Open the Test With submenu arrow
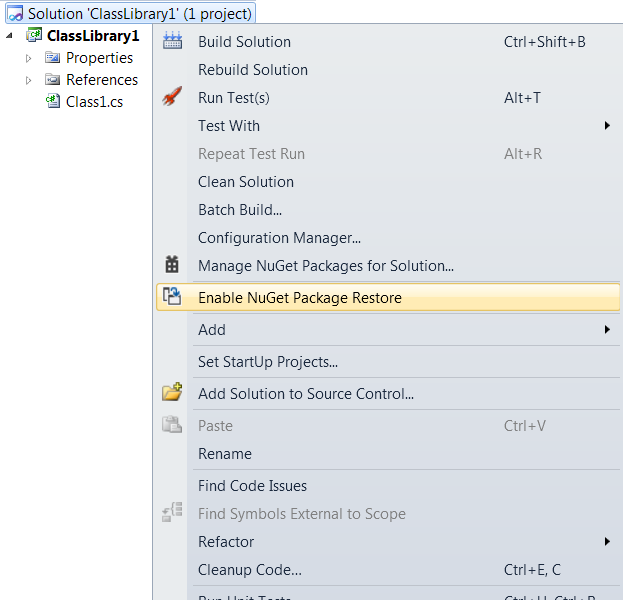 click(x=607, y=126)
